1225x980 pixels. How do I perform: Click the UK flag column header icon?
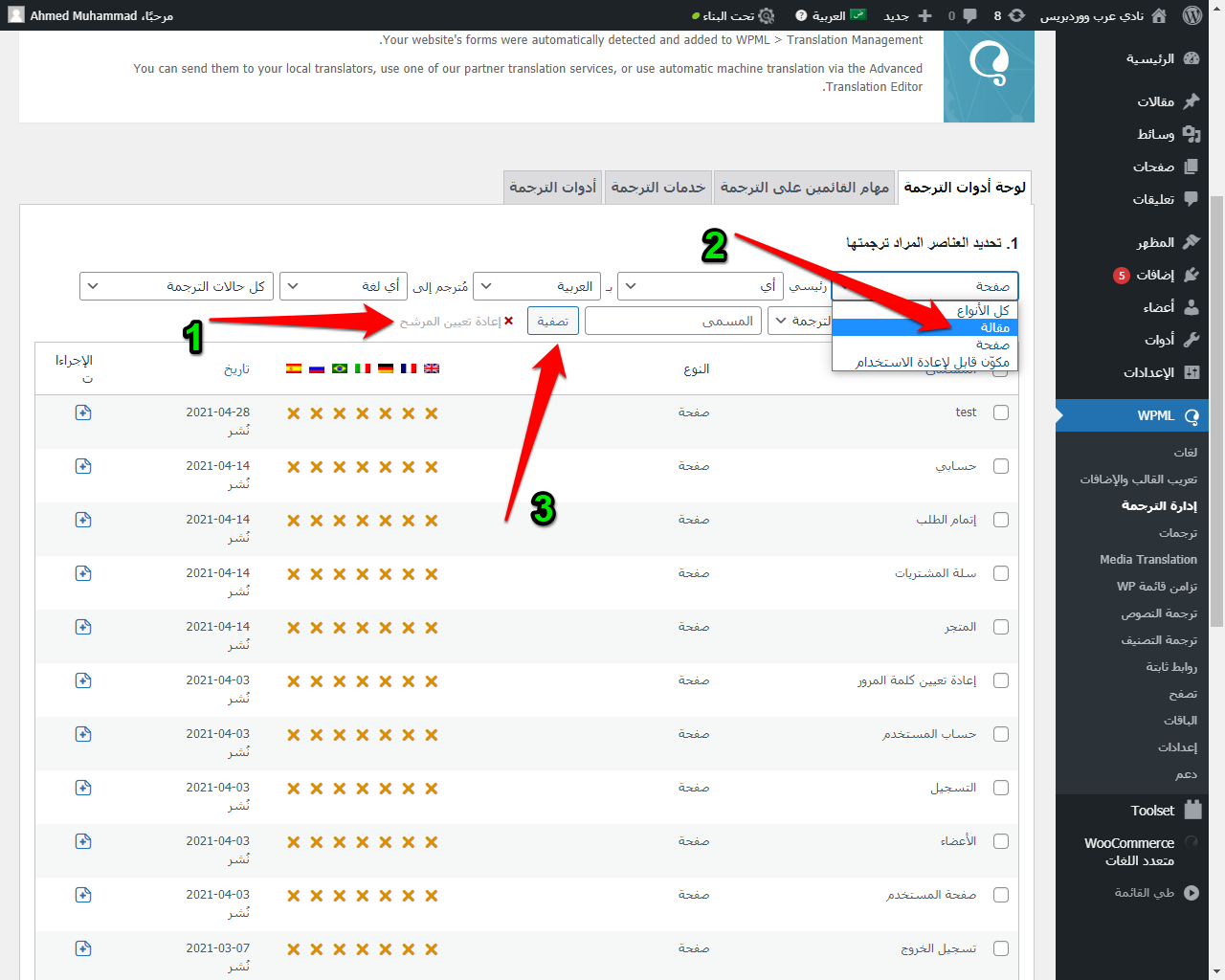click(x=432, y=368)
